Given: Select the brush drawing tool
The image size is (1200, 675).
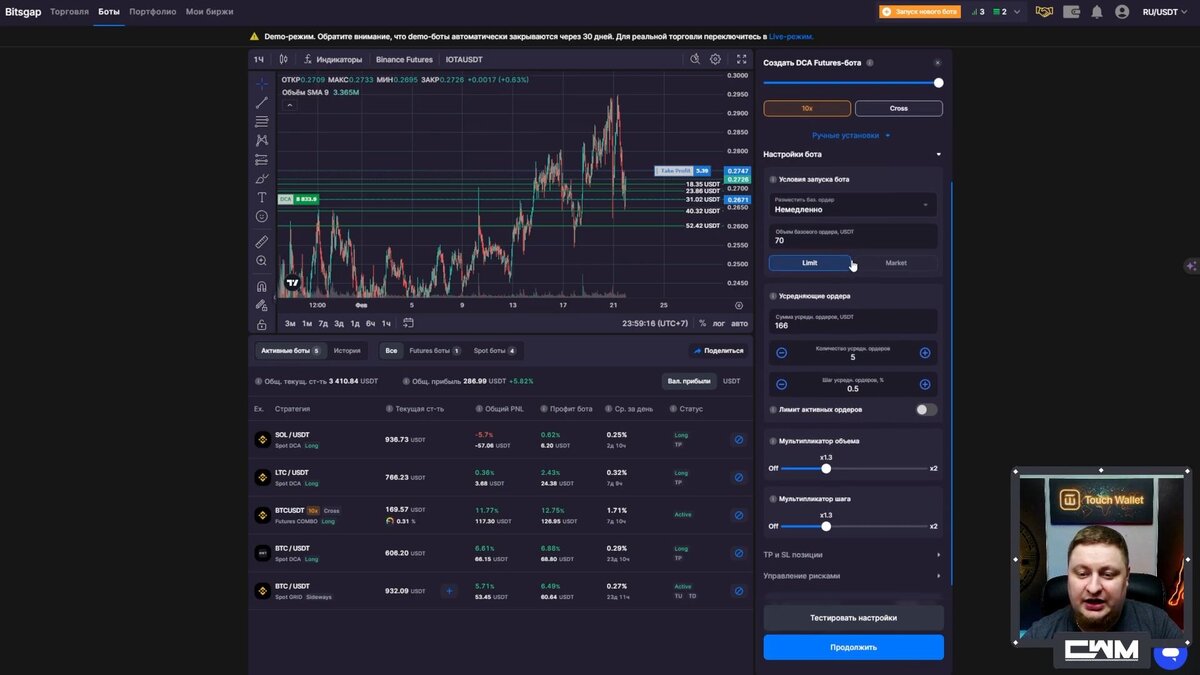Looking at the screenshot, I should pyautogui.click(x=262, y=178).
